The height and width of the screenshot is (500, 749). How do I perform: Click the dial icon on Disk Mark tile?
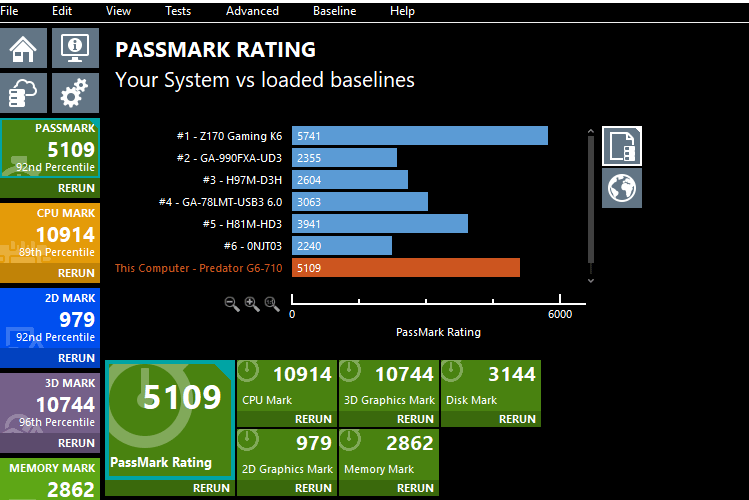[x=452, y=371]
